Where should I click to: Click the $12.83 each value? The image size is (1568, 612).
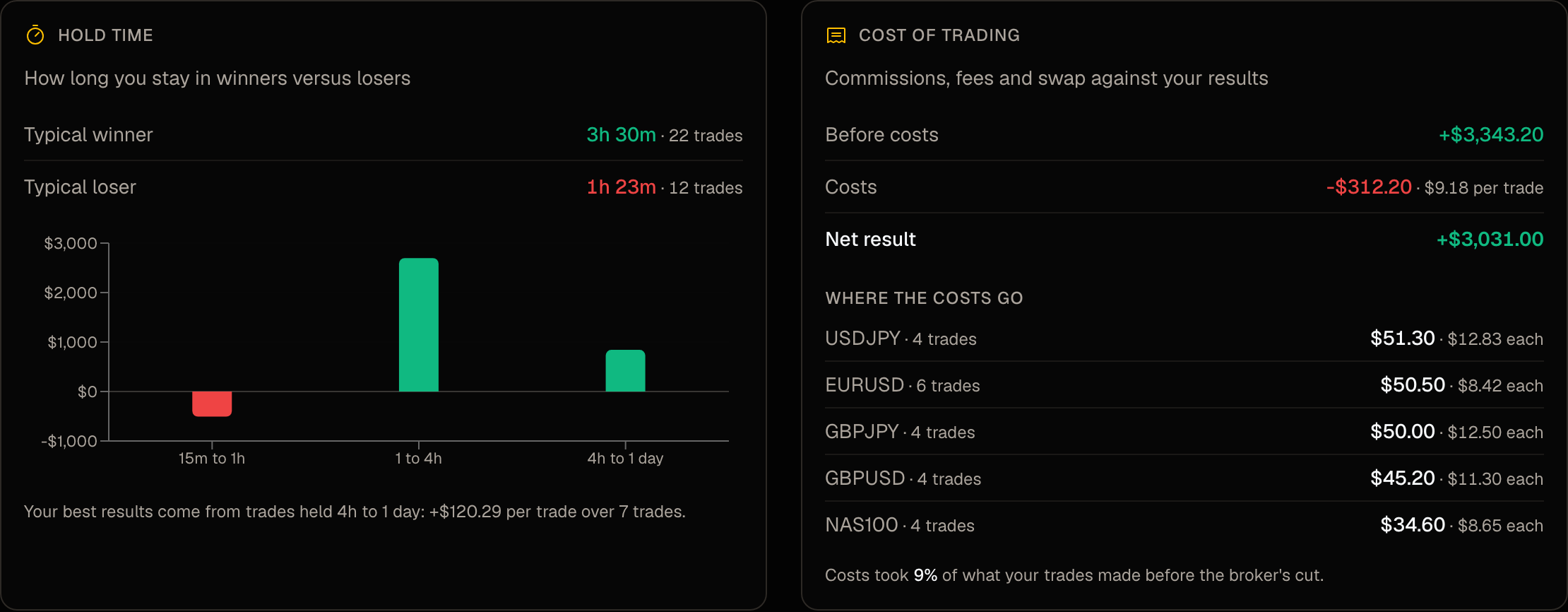click(1495, 339)
